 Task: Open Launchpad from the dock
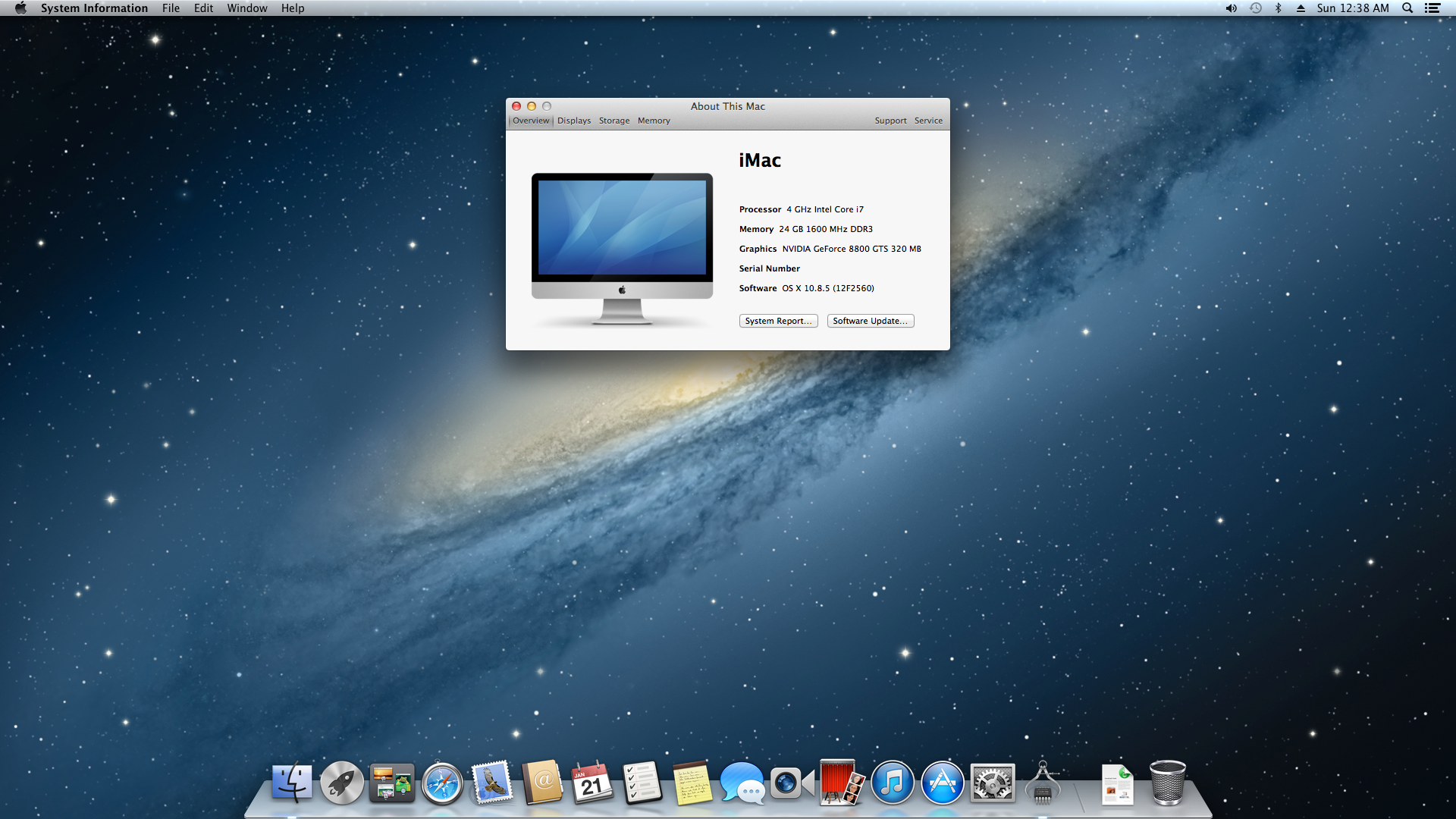click(x=341, y=783)
